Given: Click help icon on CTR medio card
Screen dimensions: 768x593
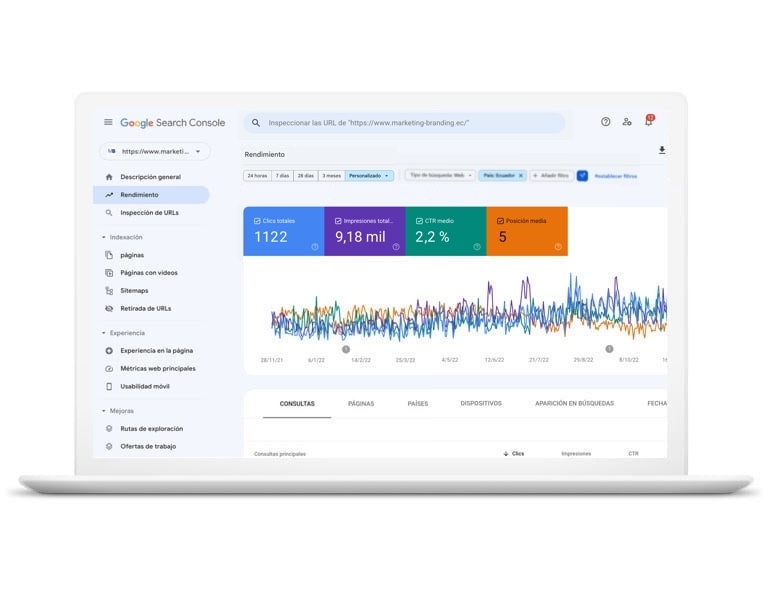Looking at the screenshot, I should (x=477, y=247).
